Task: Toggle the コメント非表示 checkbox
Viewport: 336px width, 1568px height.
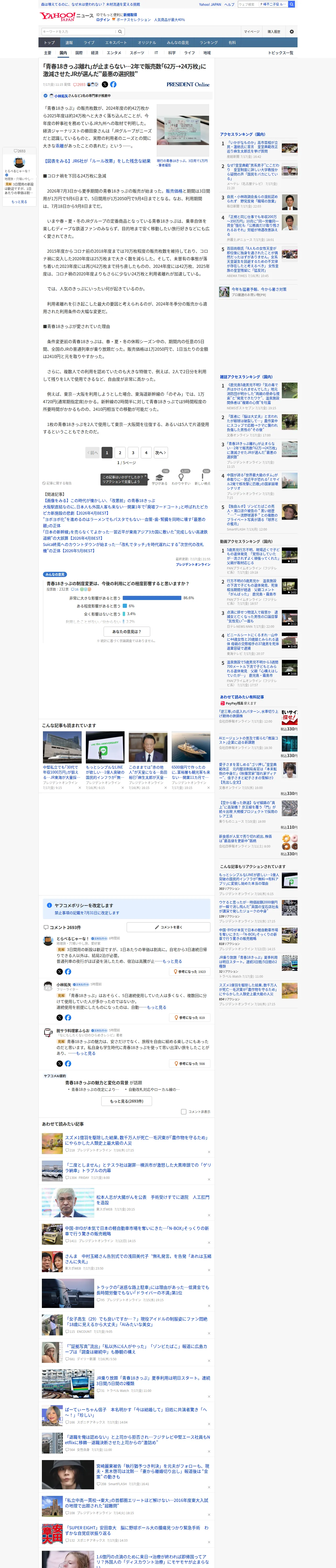Action: (183, 1111)
